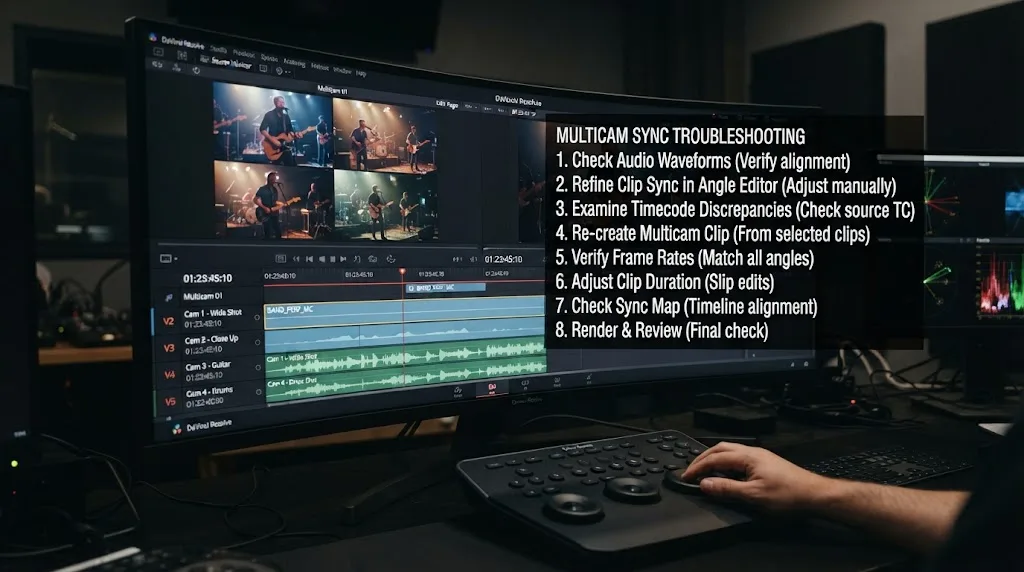Click the Multicam 01 viewer title
The height and width of the screenshot is (572, 1024).
(x=332, y=89)
